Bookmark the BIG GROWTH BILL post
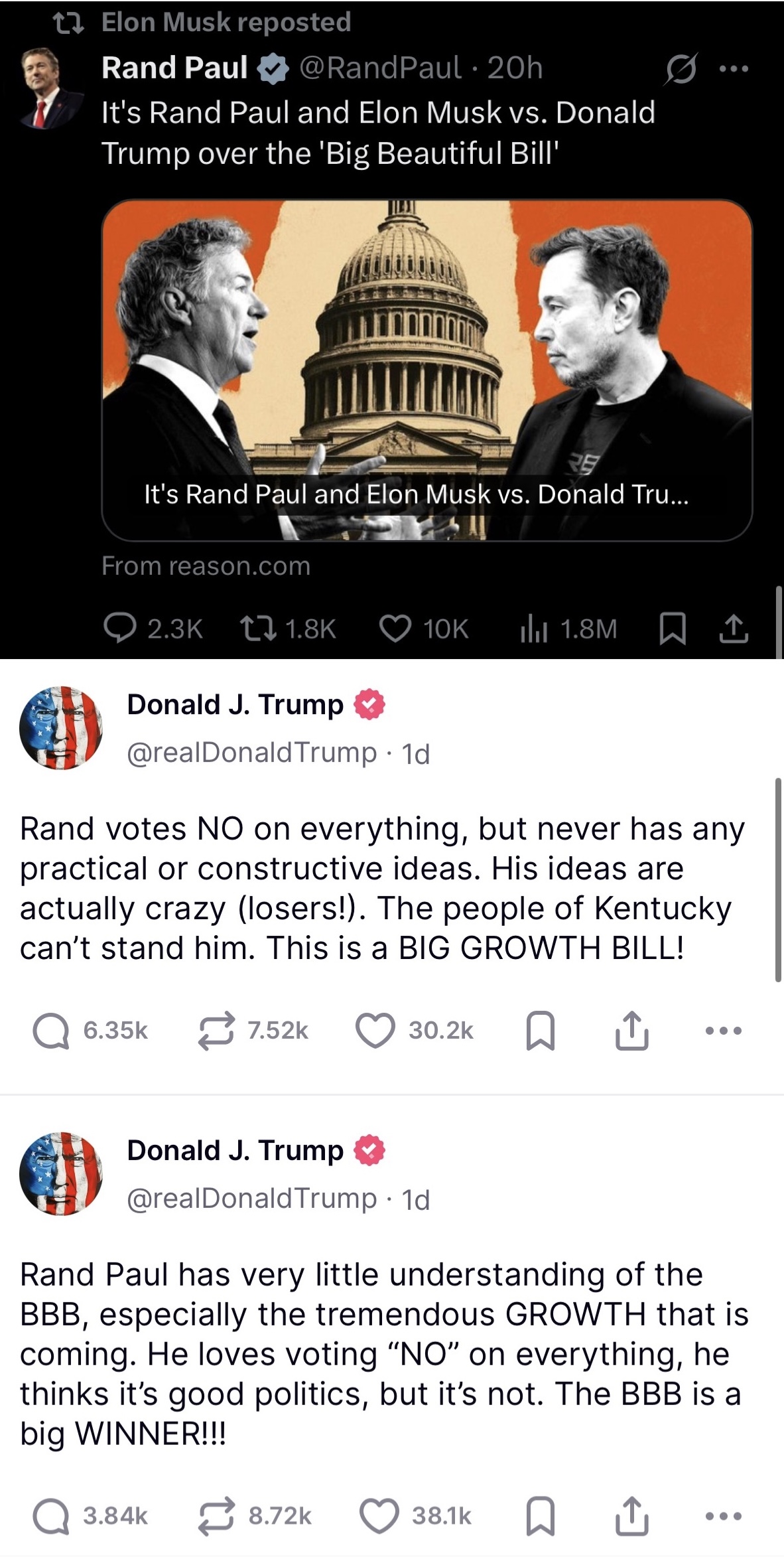Screen dimensions: 784x1557 [540, 1031]
